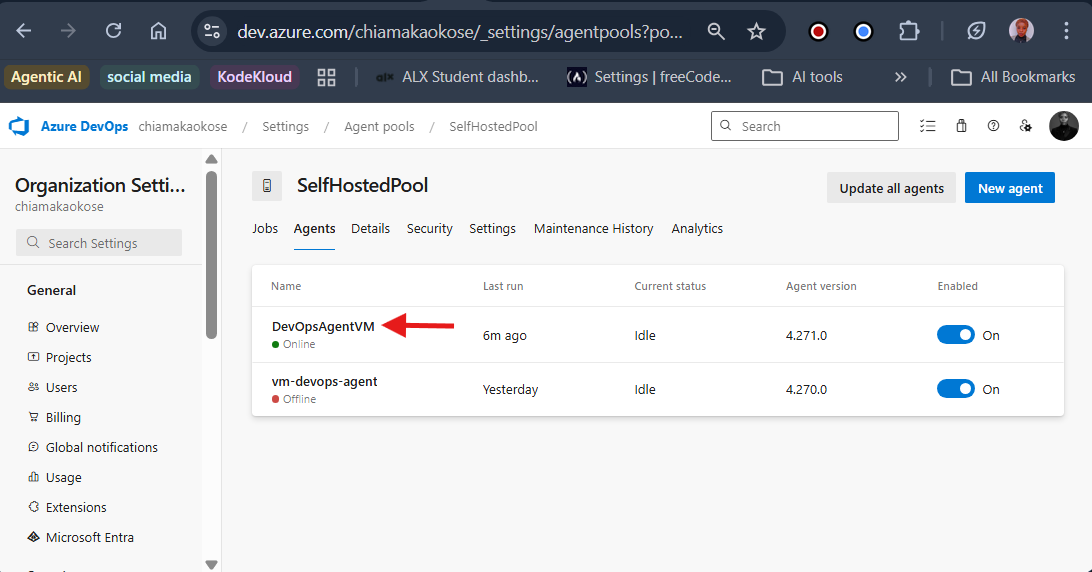
Task: Open Settings freeCodeCamp bookmark
Action: point(649,77)
